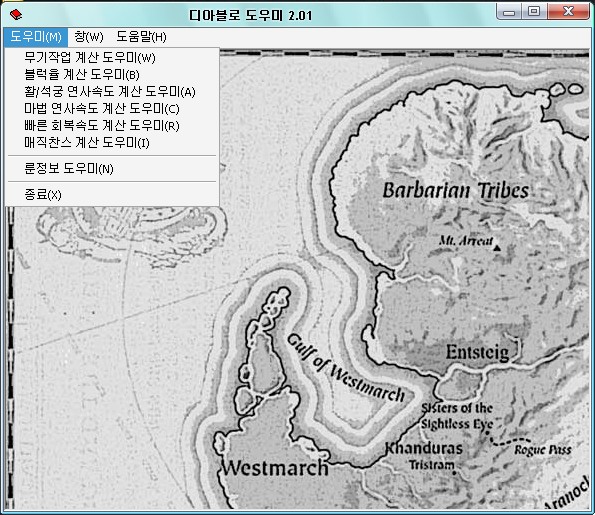595x515 pixels.
Task: Click the Tristram map label
Action: 431,465
